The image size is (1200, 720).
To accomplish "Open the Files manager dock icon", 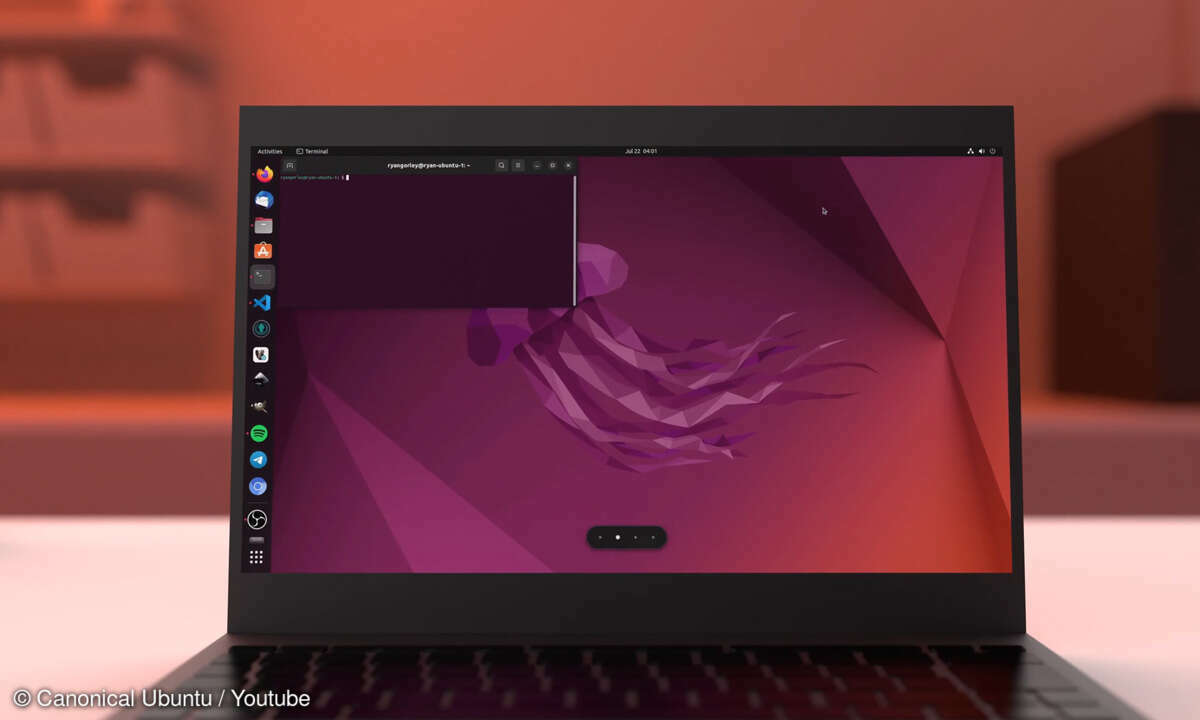I will [x=263, y=225].
